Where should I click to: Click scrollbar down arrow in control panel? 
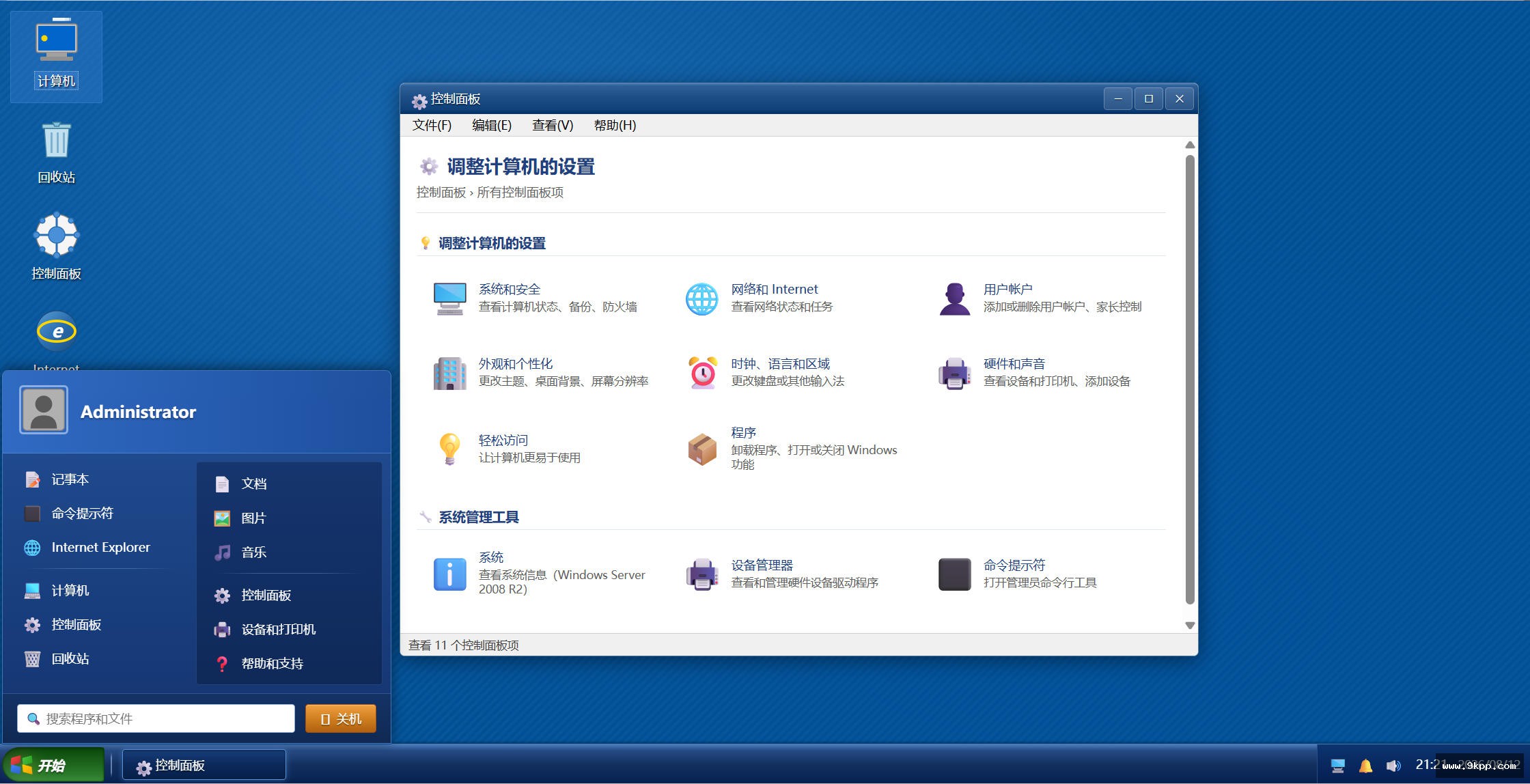click(1190, 626)
